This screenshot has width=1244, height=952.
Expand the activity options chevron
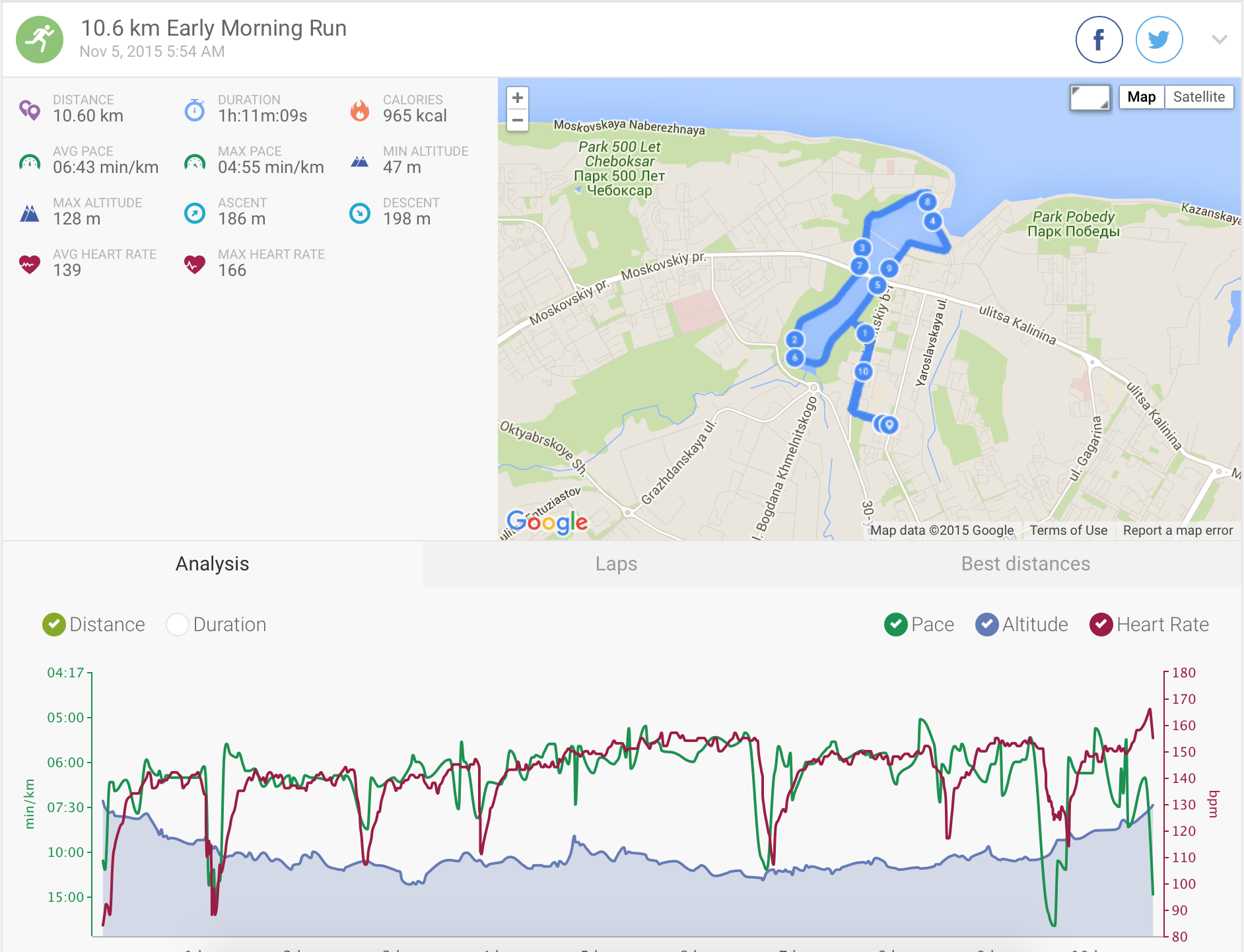pos(1219,40)
